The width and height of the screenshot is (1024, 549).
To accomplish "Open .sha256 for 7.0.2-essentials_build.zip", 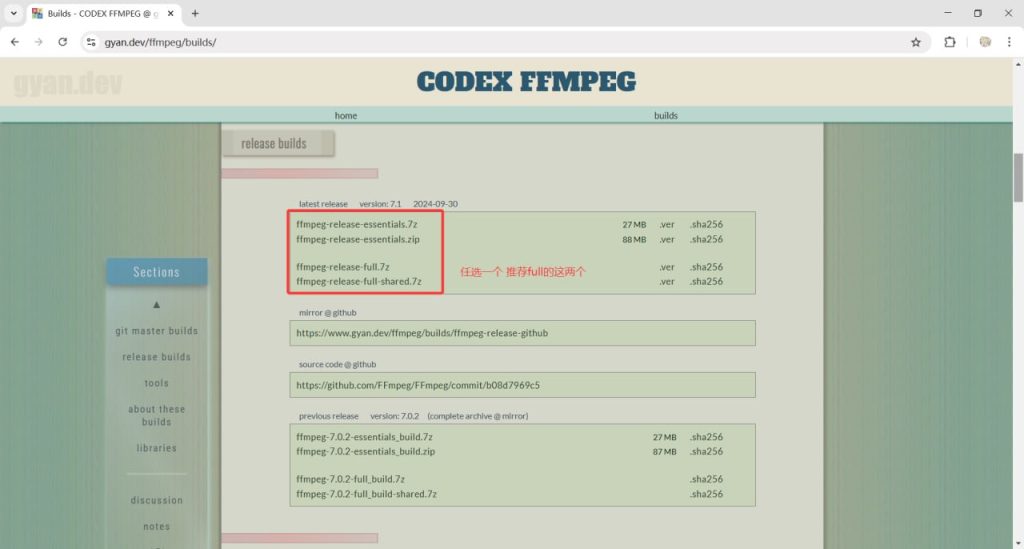I will pos(706,451).
